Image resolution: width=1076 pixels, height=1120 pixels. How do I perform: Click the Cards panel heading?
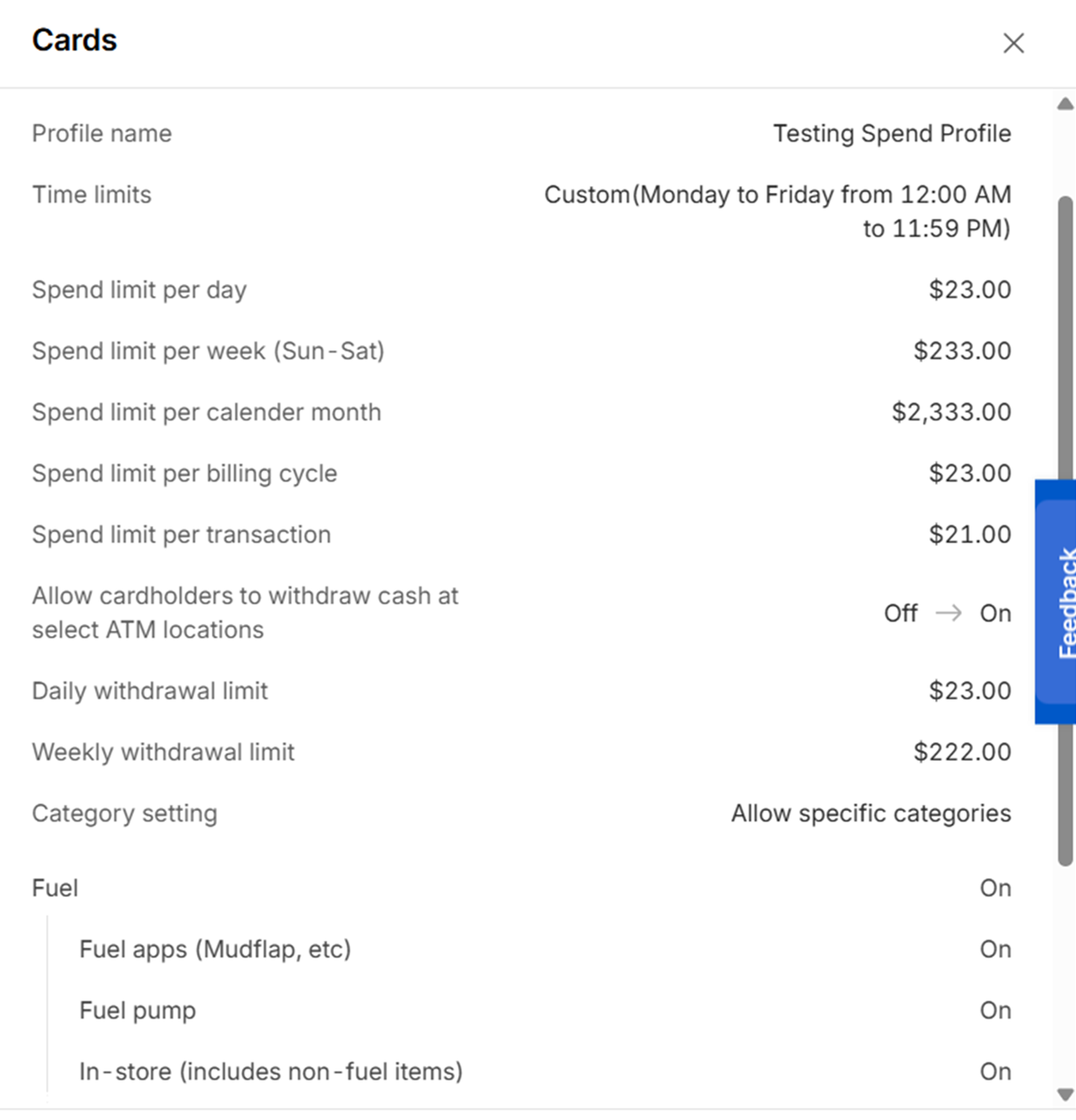[x=75, y=40]
